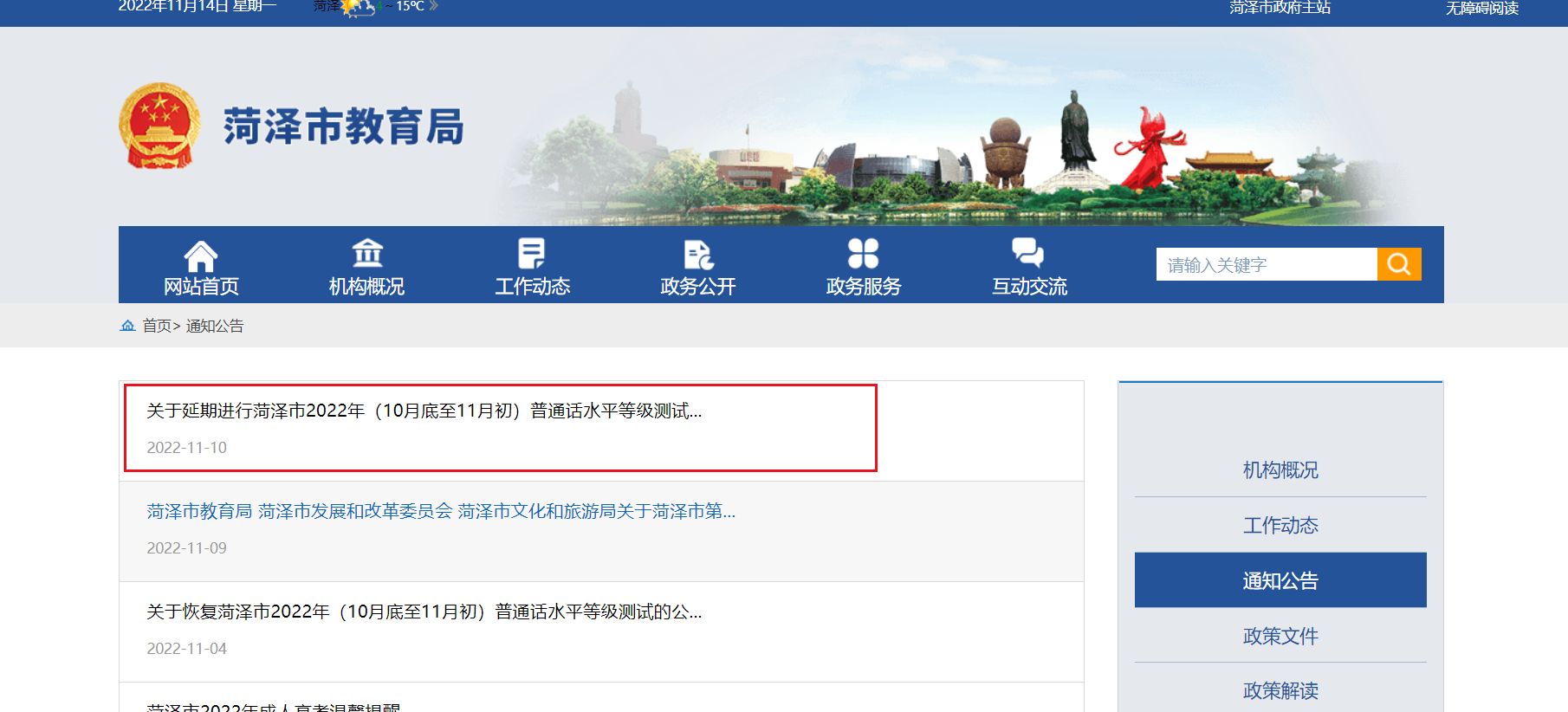The image size is (1568, 712).
Task: Click the header date 2022年11月14日 星期一
Action: 198,7
